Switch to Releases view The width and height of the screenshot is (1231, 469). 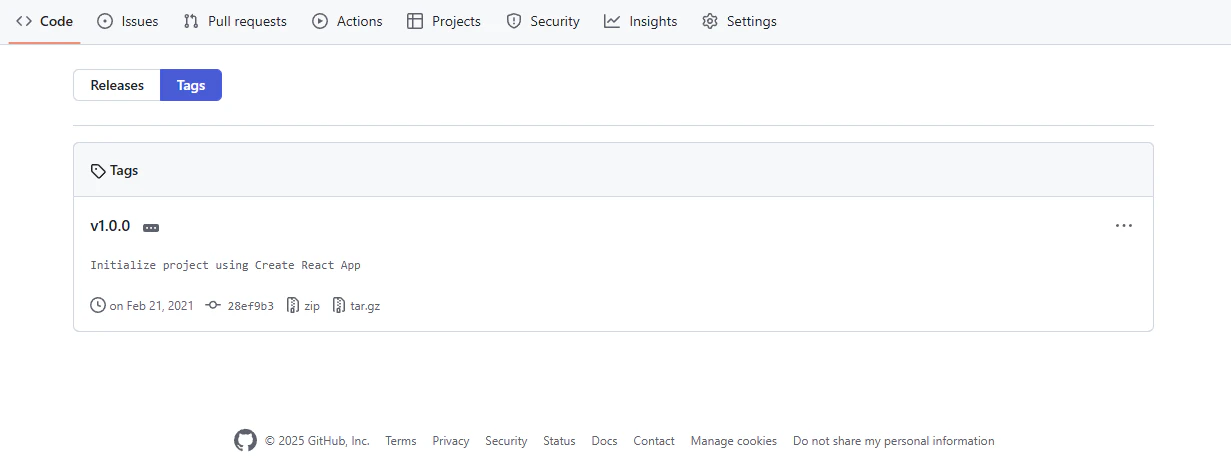[x=117, y=85]
